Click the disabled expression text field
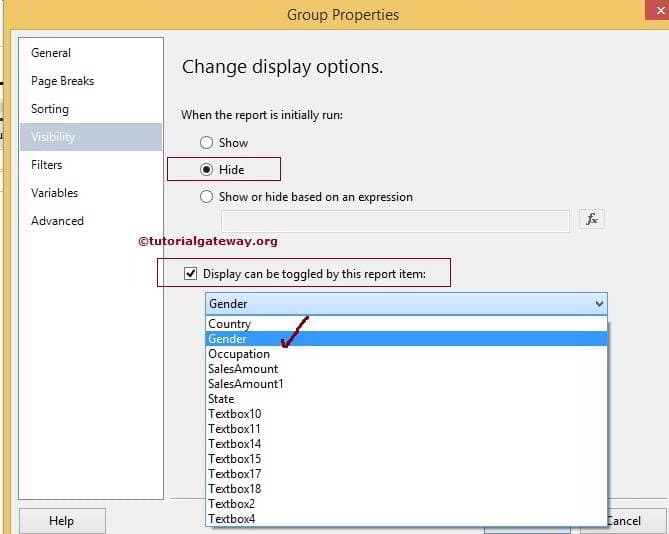The height and width of the screenshot is (534, 669). [x=395, y=221]
